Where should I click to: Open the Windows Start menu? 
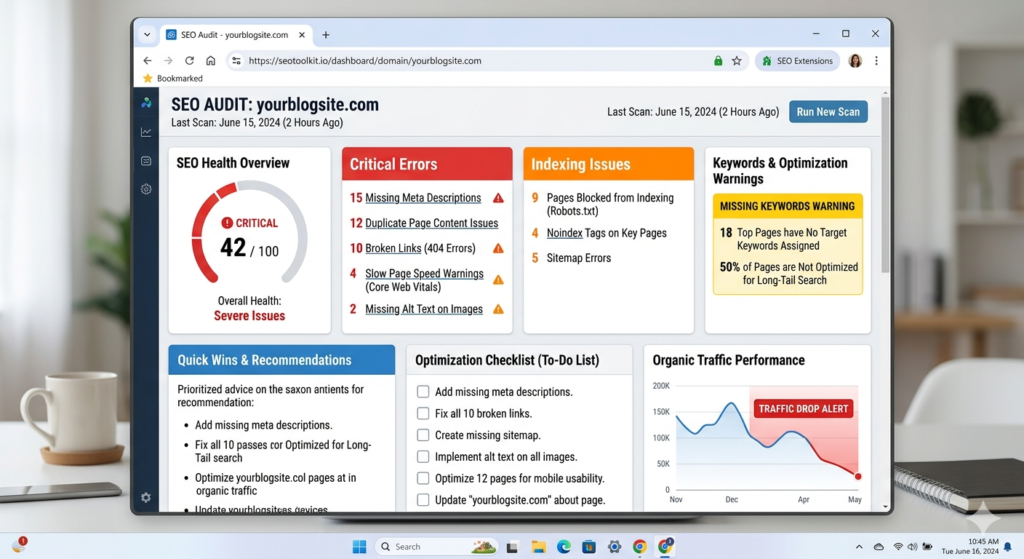tap(359, 547)
